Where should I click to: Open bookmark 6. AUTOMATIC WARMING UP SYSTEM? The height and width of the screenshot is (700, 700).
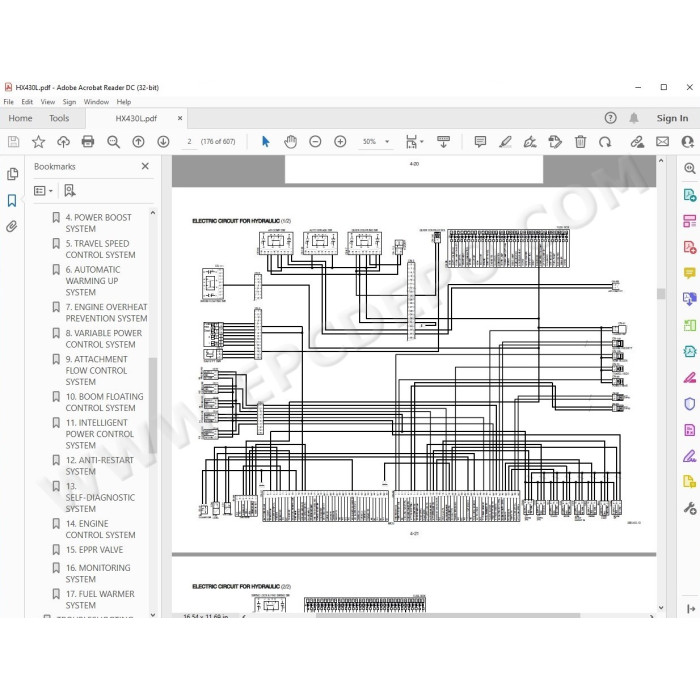[x=92, y=281]
